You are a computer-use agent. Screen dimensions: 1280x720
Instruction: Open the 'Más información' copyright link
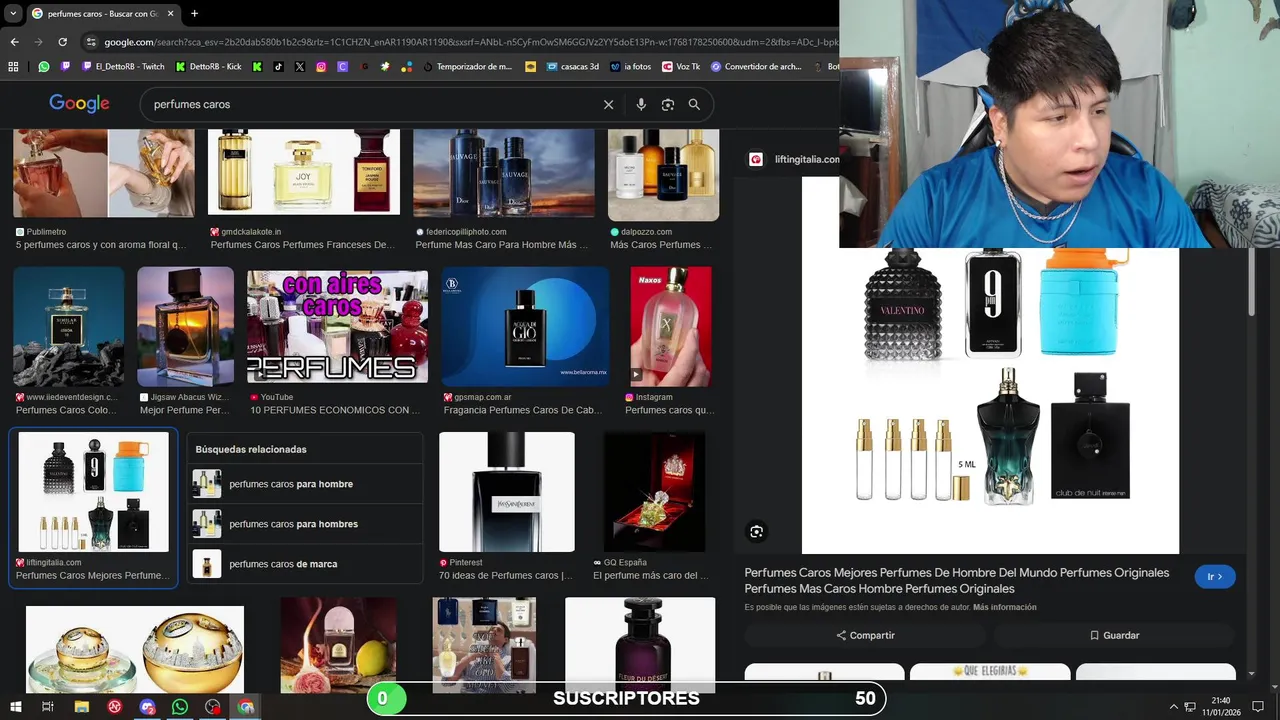[1004, 607]
